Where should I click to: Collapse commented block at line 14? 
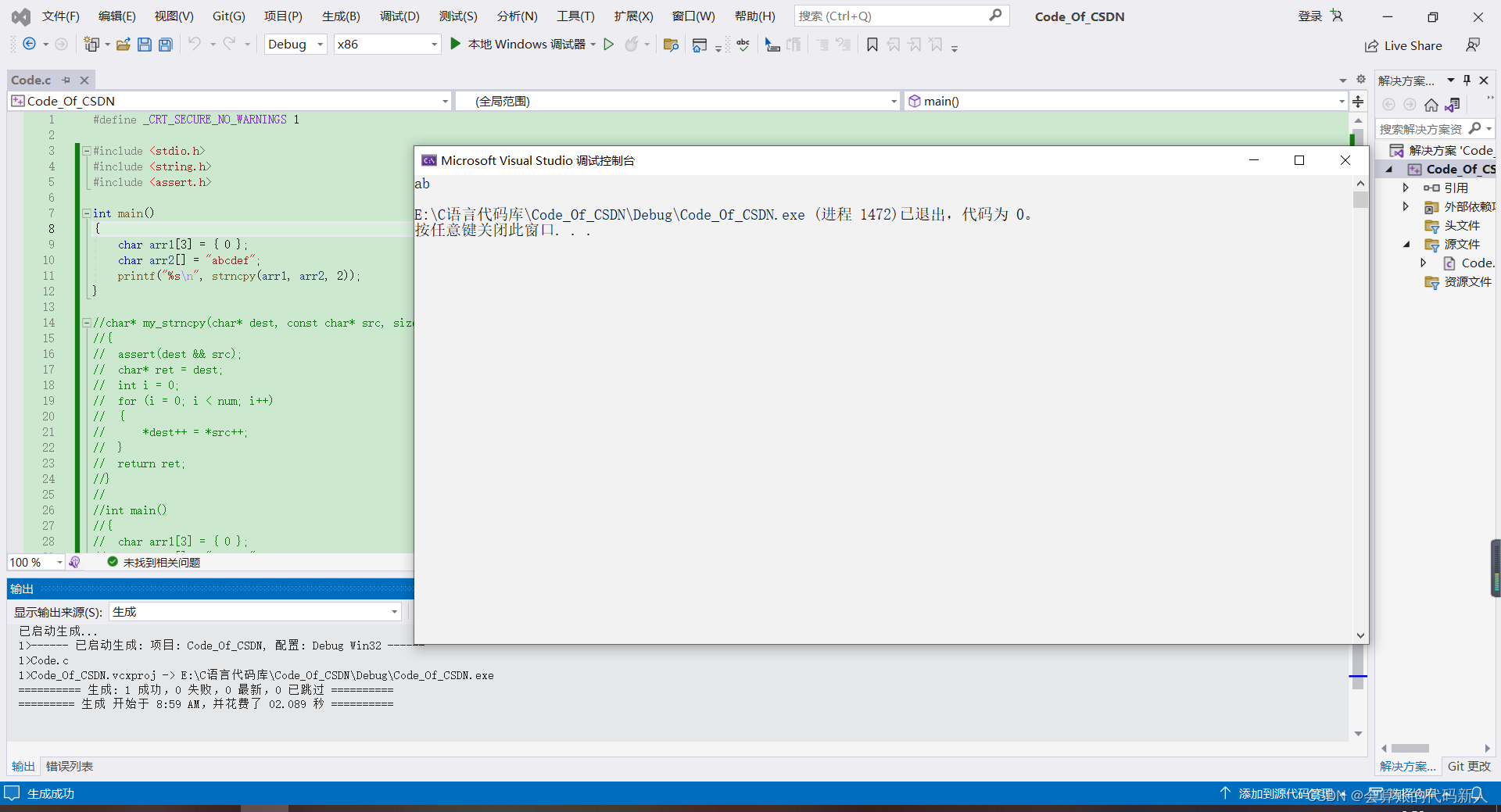[x=87, y=323]
